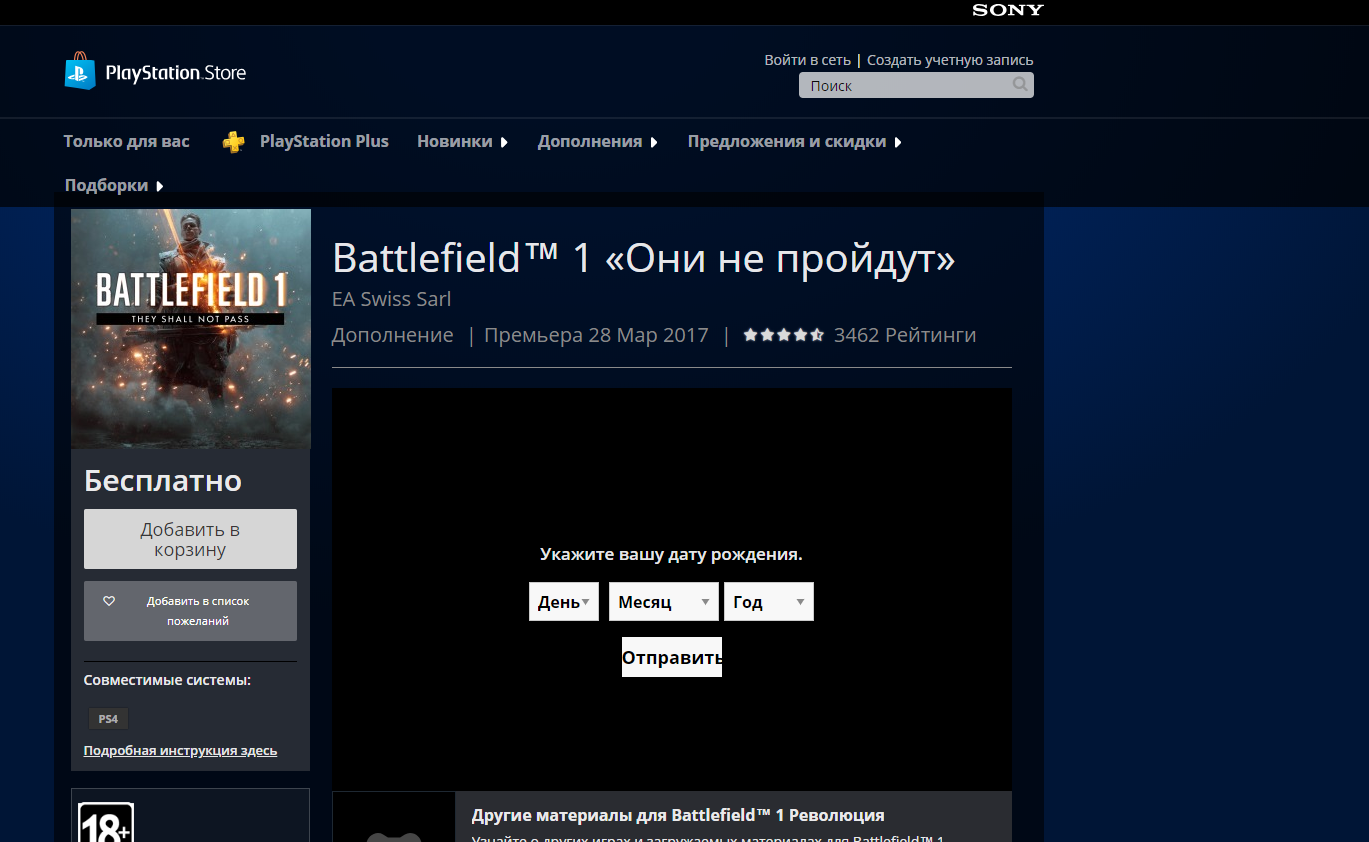This screenshot has width=1369, height=842.
Task: Click the star rating display
Action: point(784,335)
